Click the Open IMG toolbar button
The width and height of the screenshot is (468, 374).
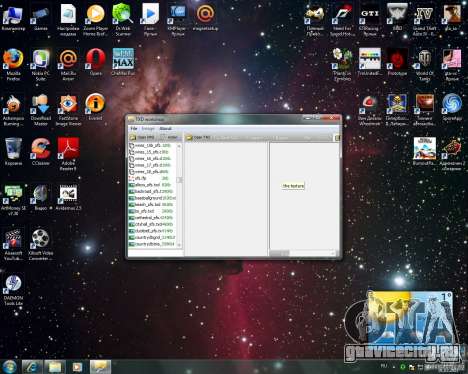click(x=142, y=137)
